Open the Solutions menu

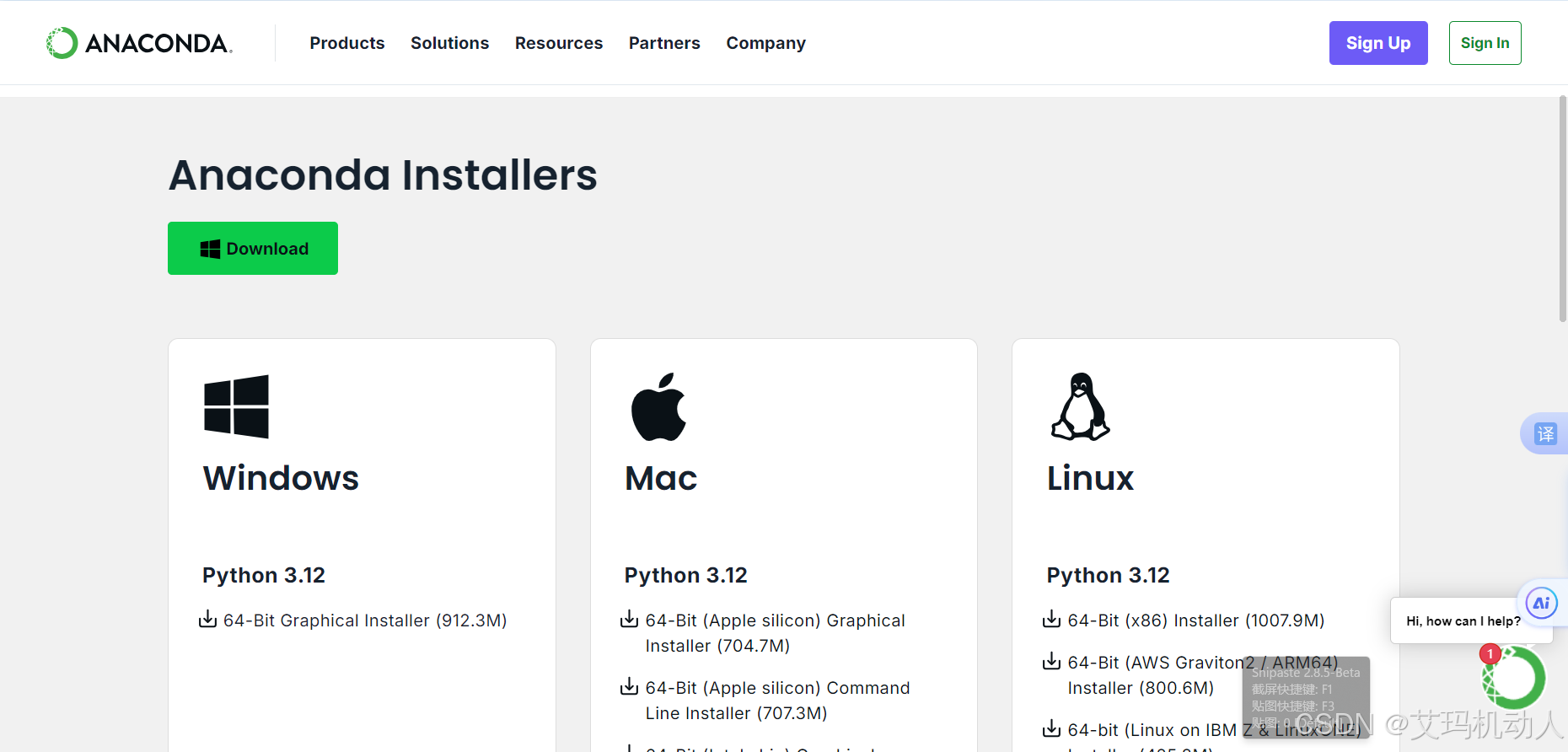coord(449,43)
